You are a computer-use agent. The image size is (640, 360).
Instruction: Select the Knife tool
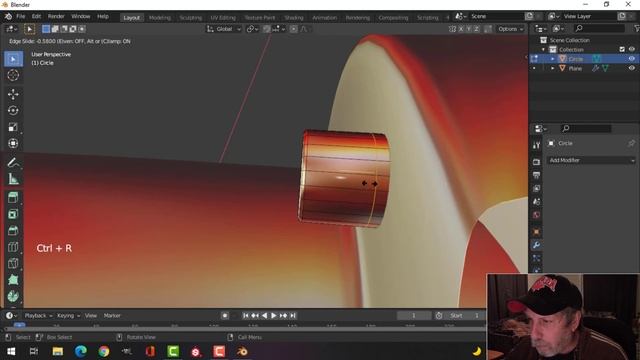13,263
